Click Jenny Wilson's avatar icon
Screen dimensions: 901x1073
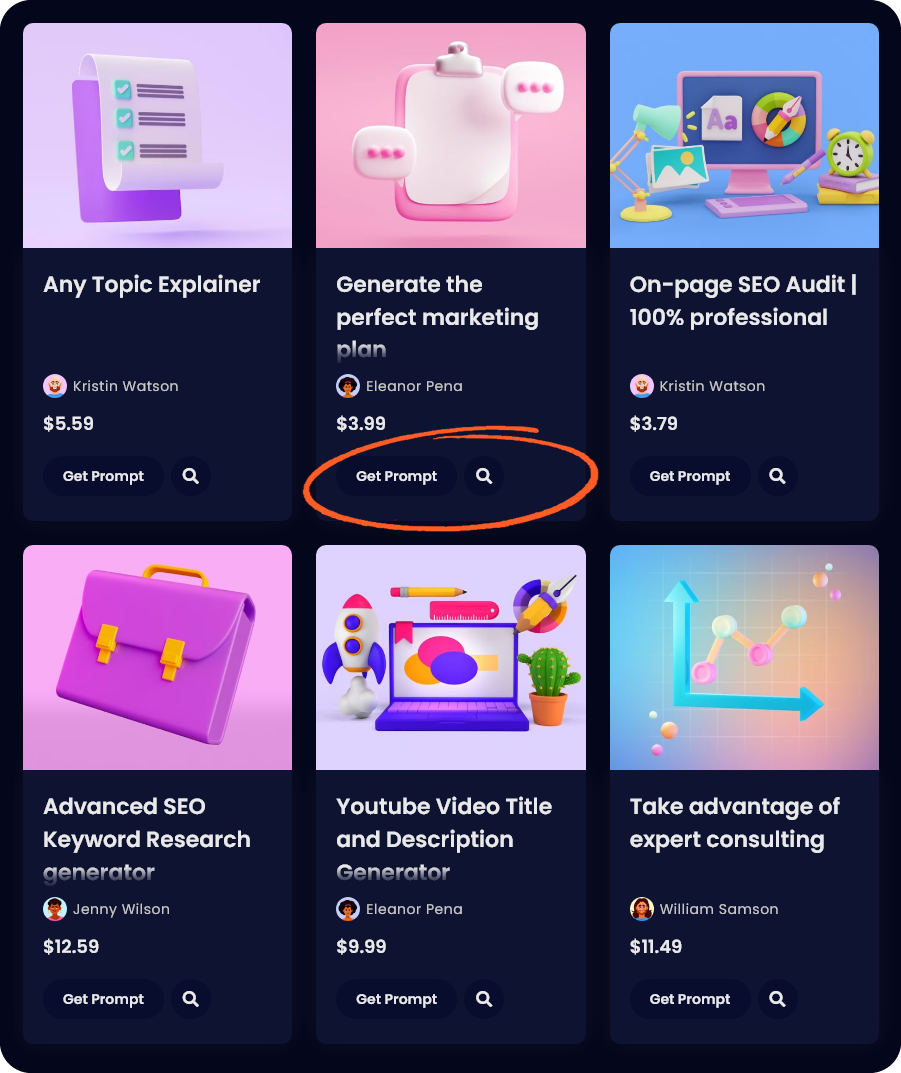[x=55, y=909]
